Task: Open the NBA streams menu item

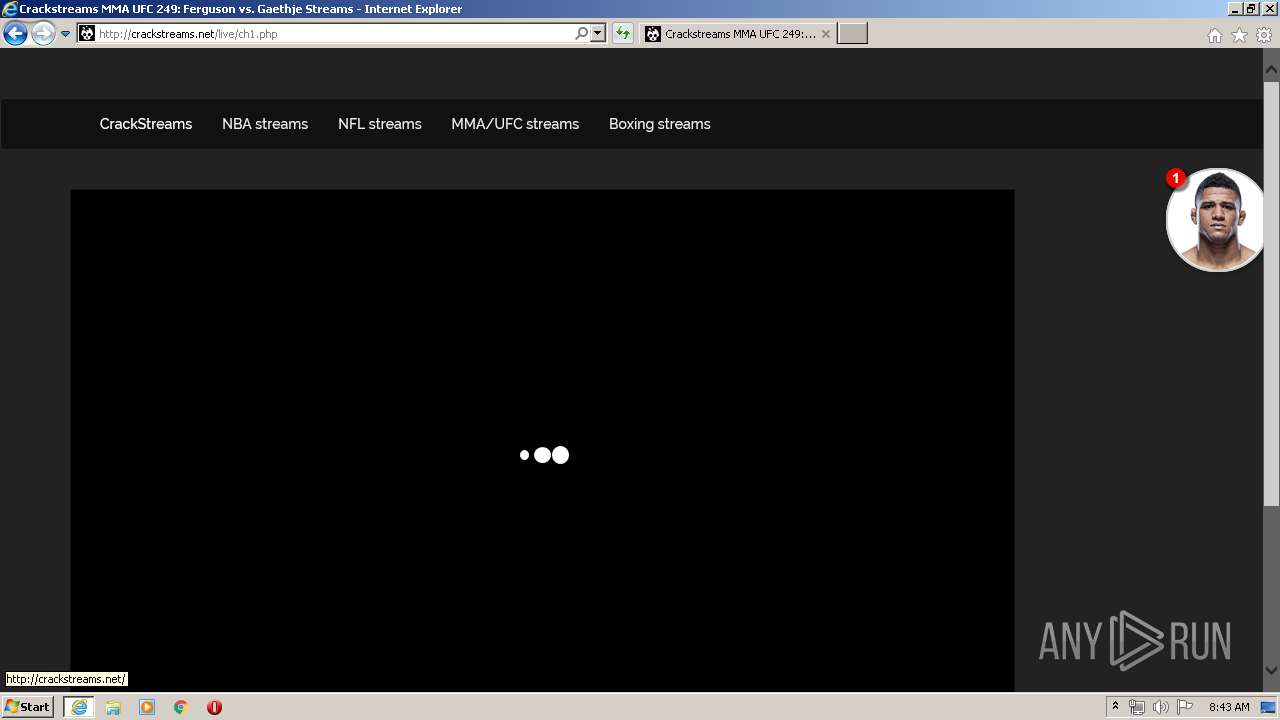Action: tap(265, 124)
